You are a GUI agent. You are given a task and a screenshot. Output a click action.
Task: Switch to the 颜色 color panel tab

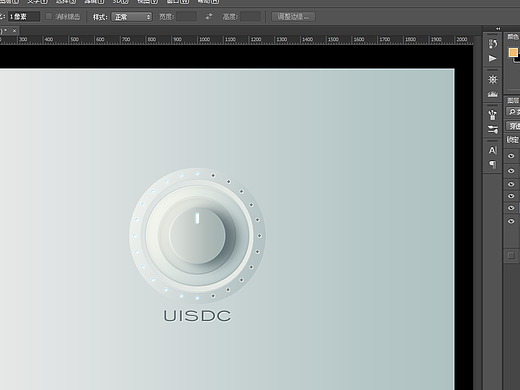513,37
